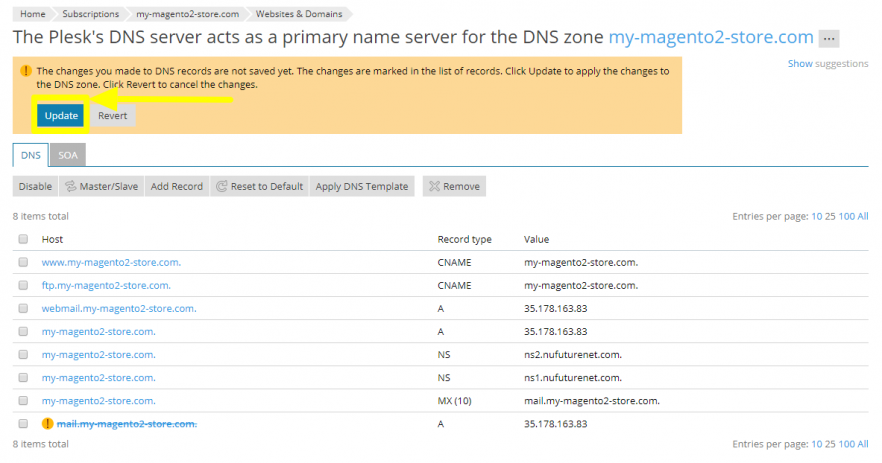The height and width of the screenshot is (463, 882).
Task: Check the MX (10) record checkbox
Action: [x=23, y=401]
